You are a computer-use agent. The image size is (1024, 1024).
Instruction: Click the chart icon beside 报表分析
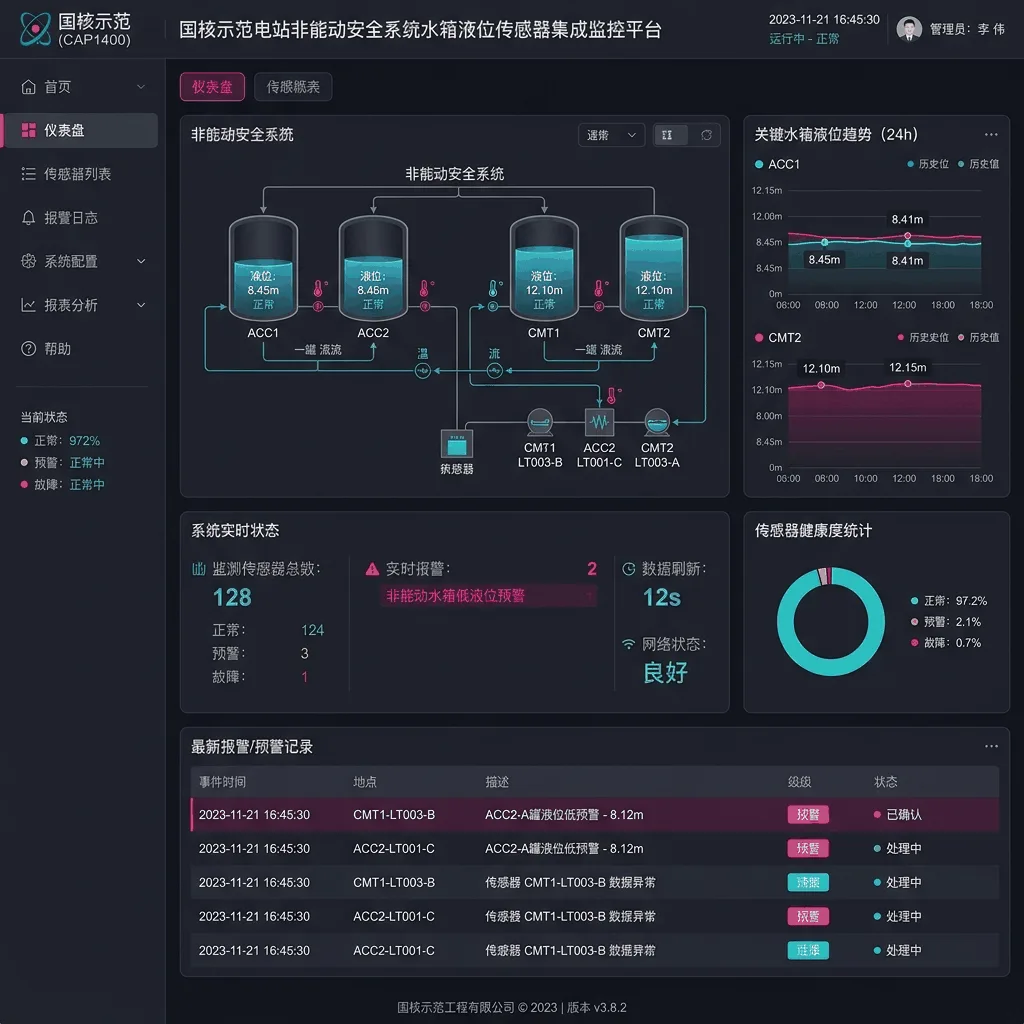[x=28, y=305]
